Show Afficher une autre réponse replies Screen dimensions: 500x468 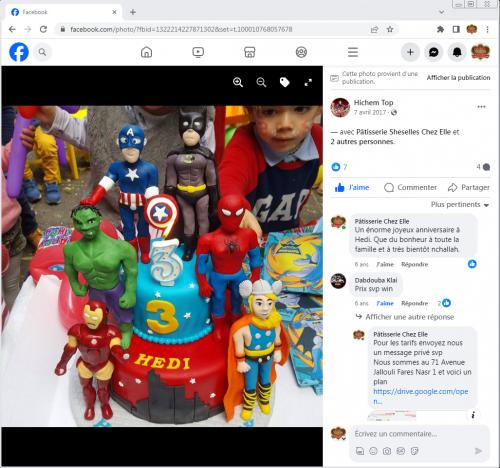(x=410, y=317)
